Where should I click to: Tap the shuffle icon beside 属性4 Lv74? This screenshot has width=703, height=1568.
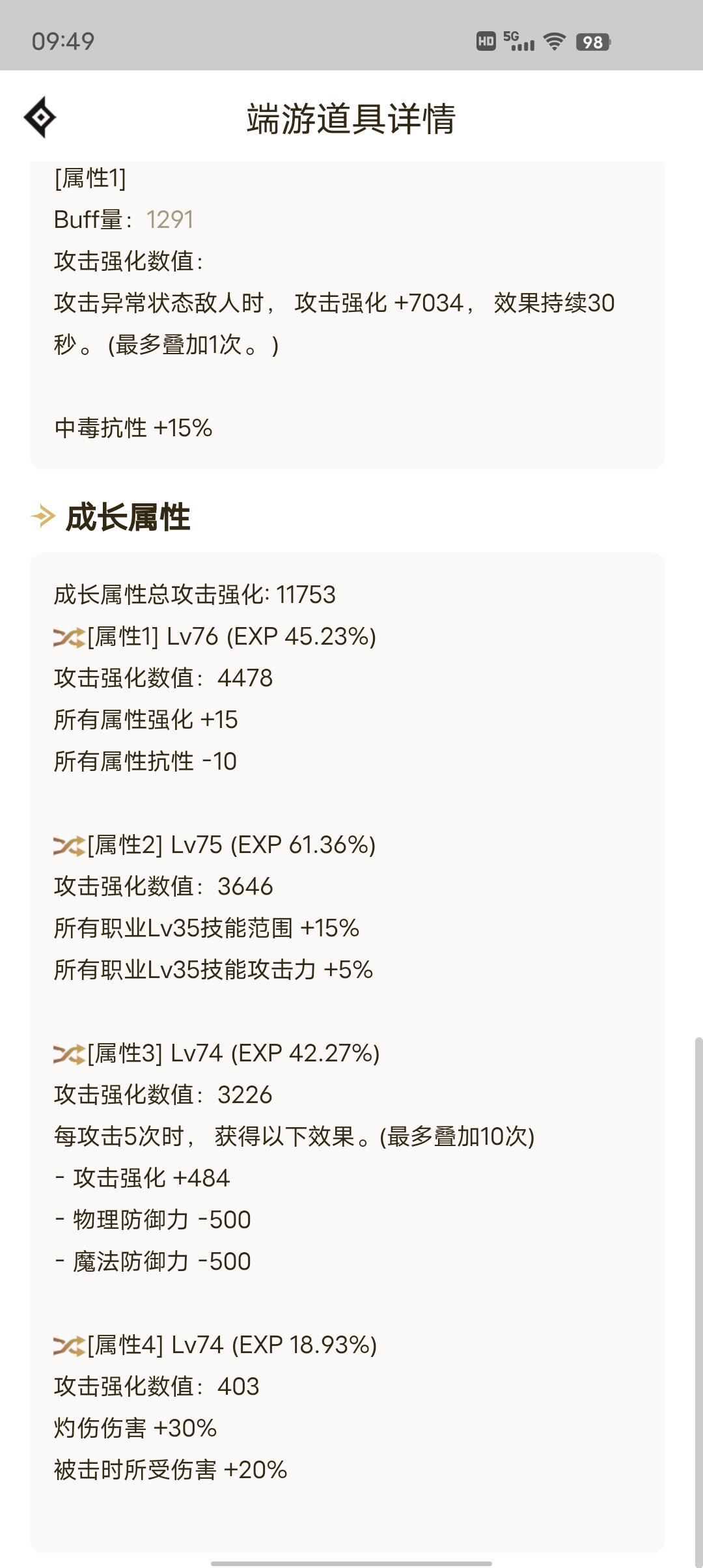69,1346
